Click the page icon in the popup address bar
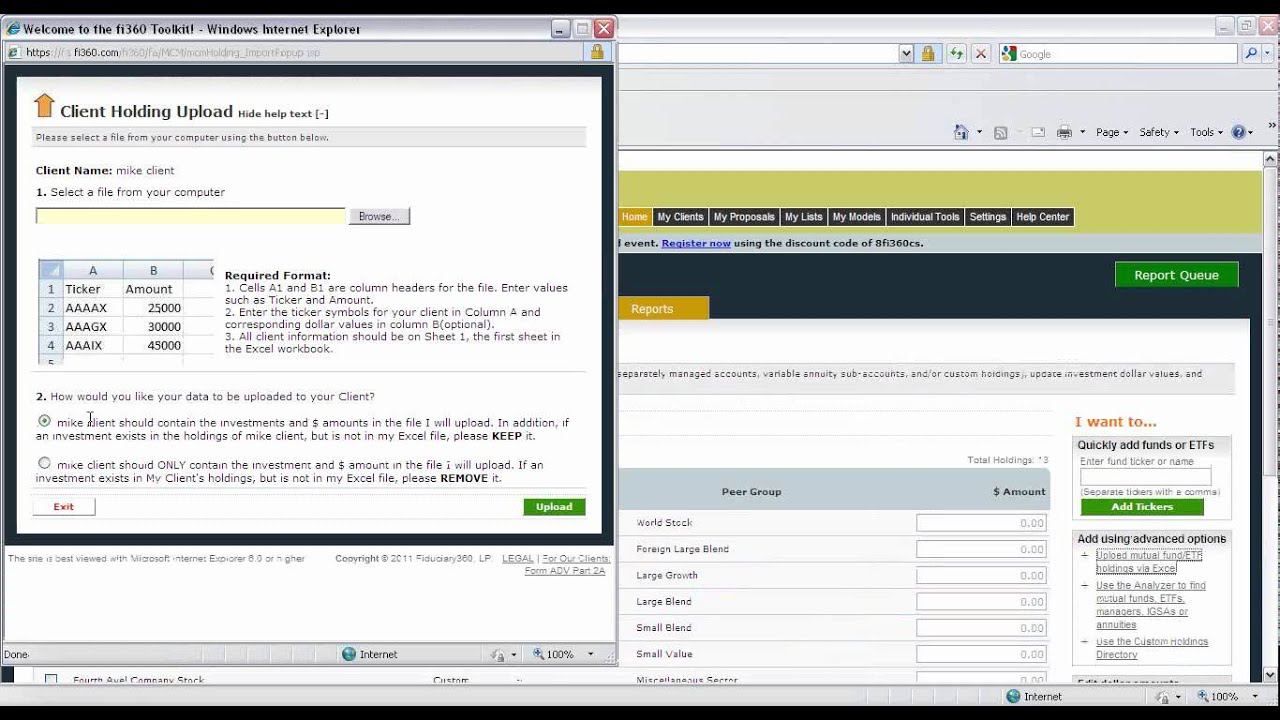 [x=14, y=52]
